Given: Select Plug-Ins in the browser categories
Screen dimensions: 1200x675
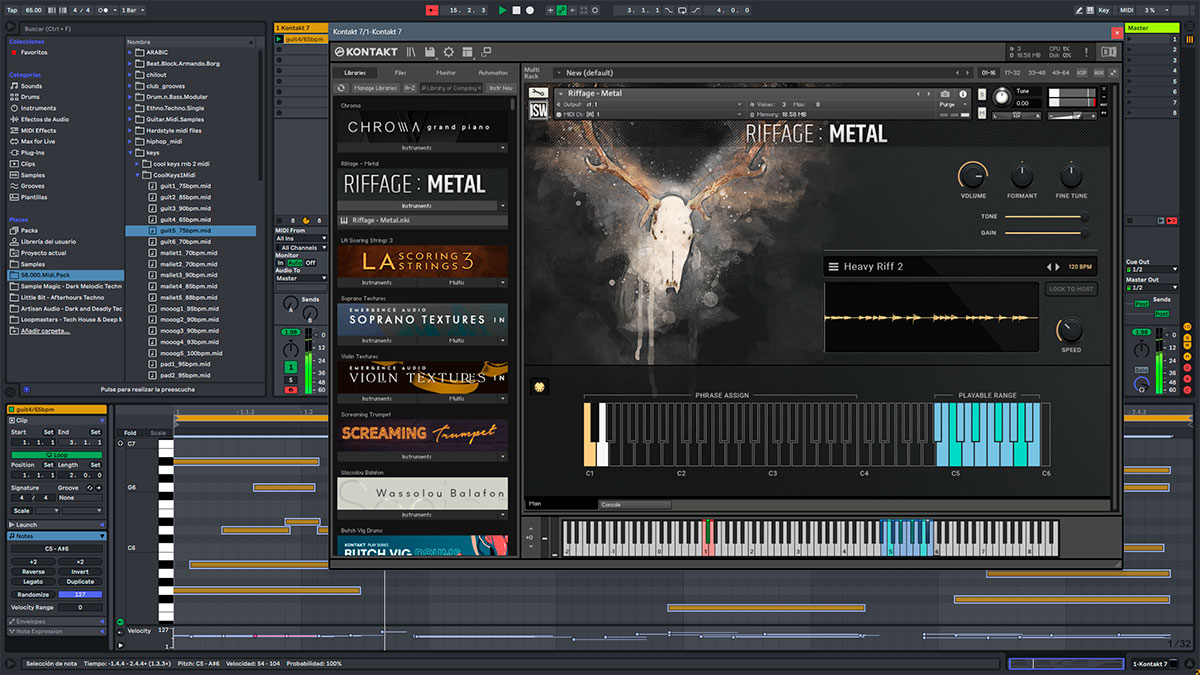Looking at the screenshot, I should click(x=32, y=152).
